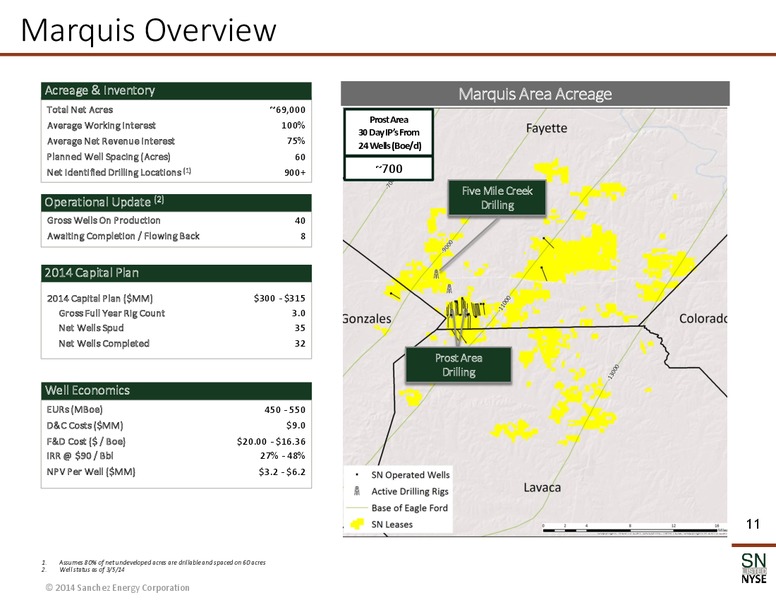Select Average Net Revenue Interest label
The width and height of the screenshot is (776, 600).
tap(111, 142)
